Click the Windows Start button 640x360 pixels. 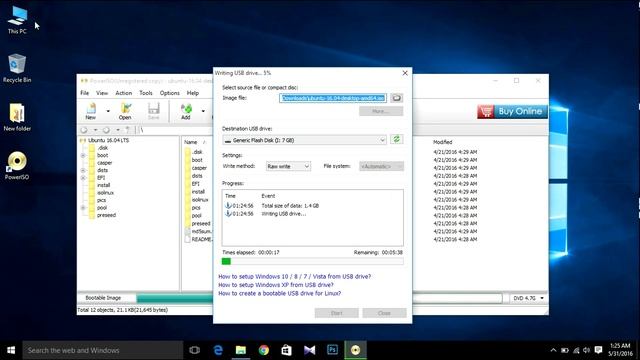11,350
